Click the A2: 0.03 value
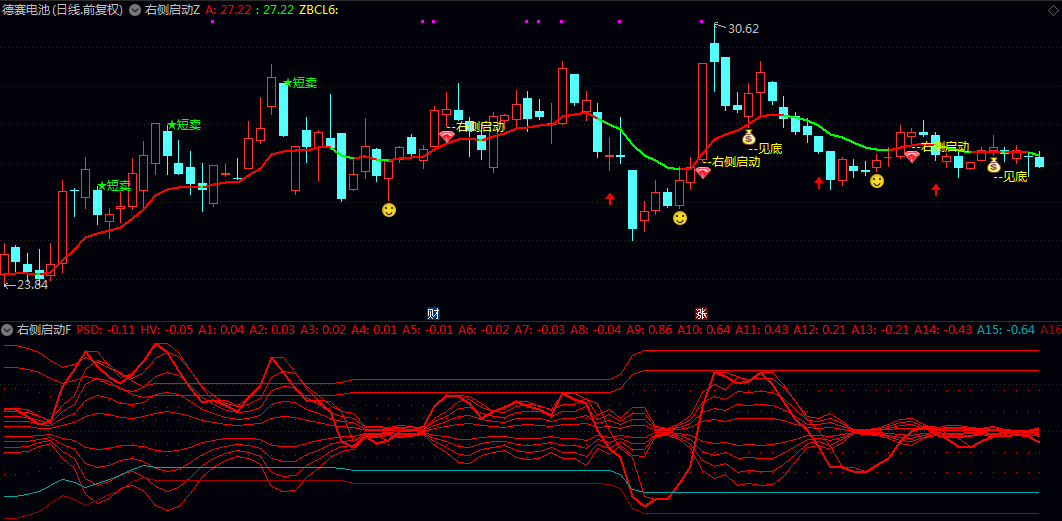 point(272,331)
